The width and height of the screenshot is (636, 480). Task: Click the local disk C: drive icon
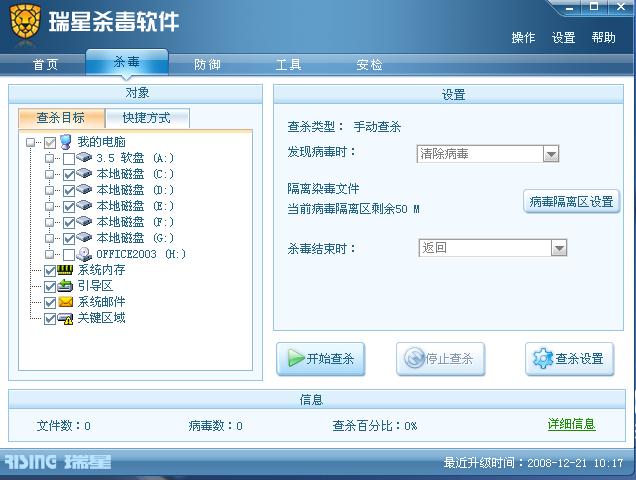(84, 173)
